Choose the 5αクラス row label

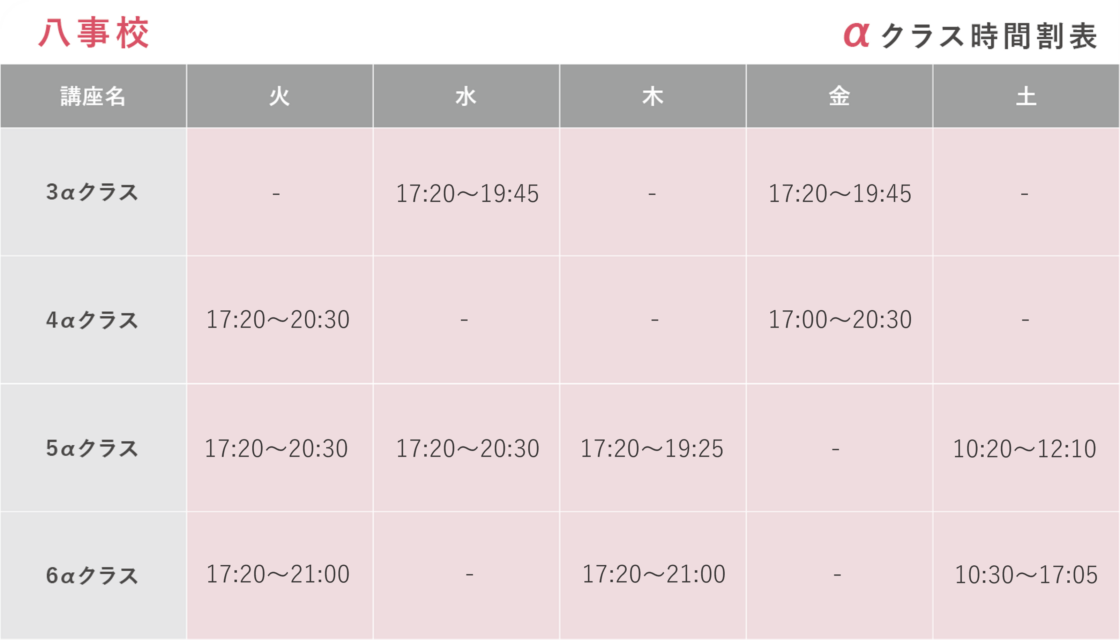coord(92,449)
